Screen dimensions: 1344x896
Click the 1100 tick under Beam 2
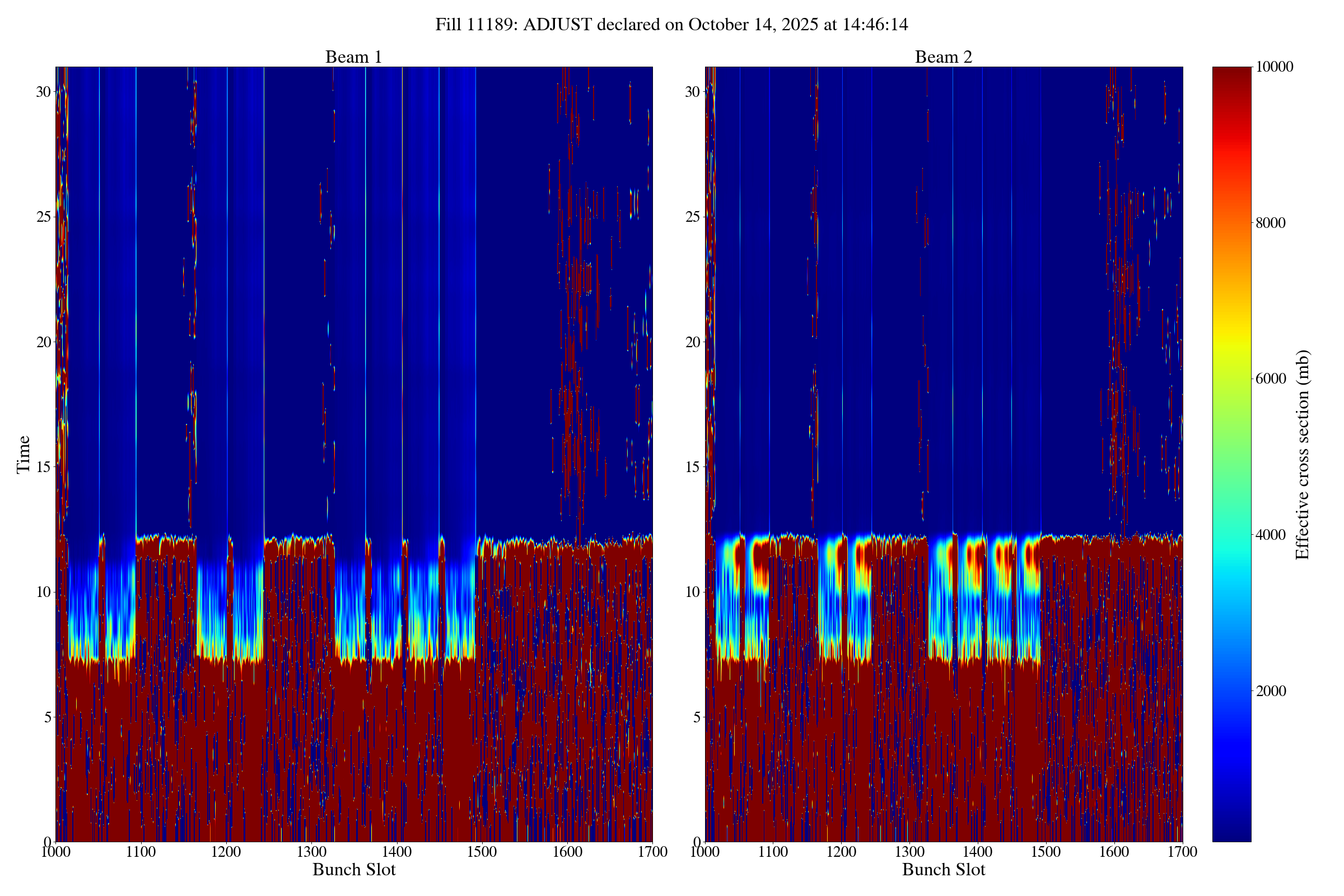[x=773, y=852]
